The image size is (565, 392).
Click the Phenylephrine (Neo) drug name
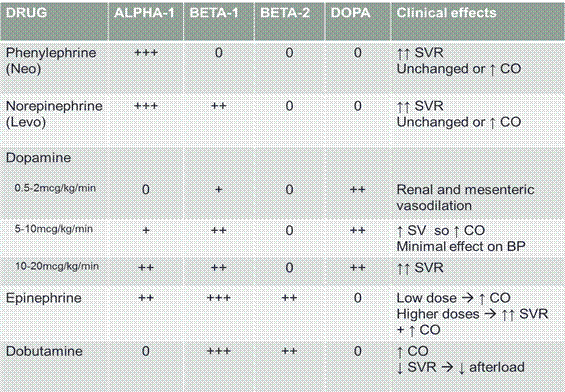pyautogui.click(x=51, y=61)
